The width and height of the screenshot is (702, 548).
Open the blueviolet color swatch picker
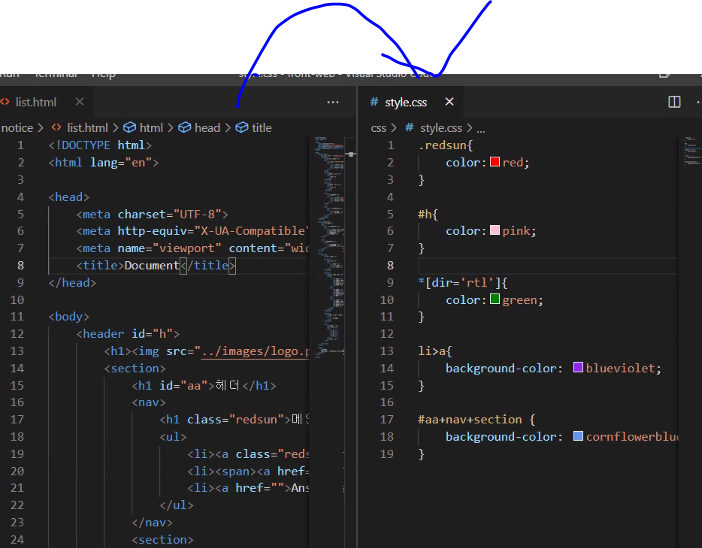pyautogui.click(x=578, y=367)
